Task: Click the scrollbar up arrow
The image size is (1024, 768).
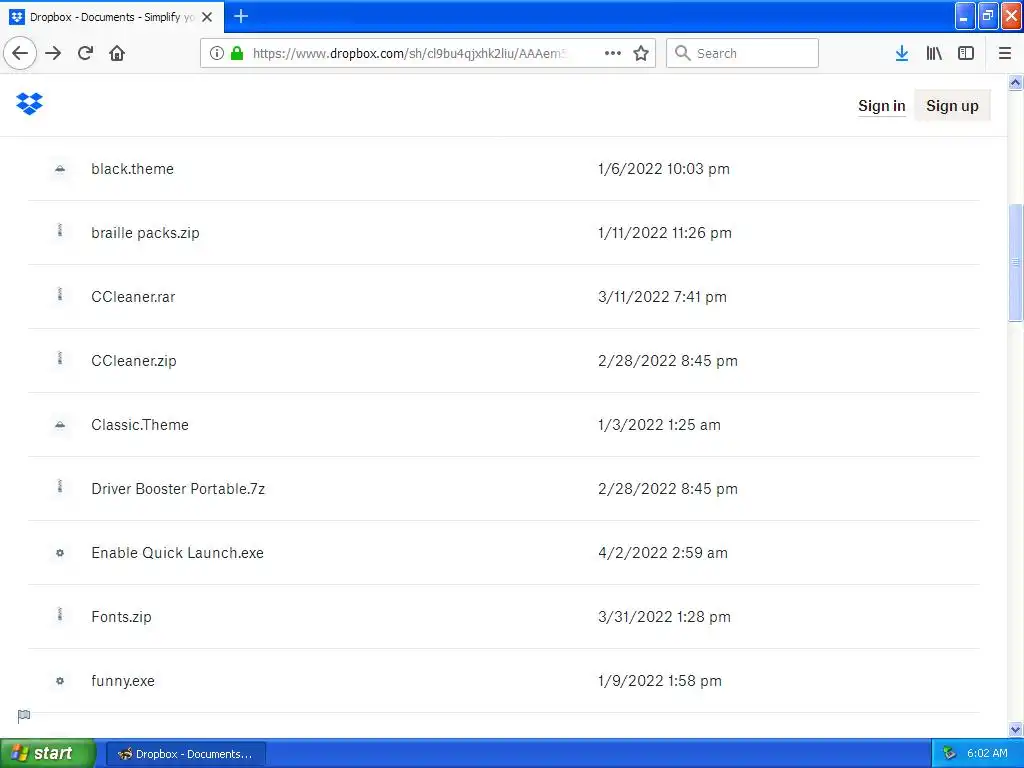Action: click(1016, 82)
